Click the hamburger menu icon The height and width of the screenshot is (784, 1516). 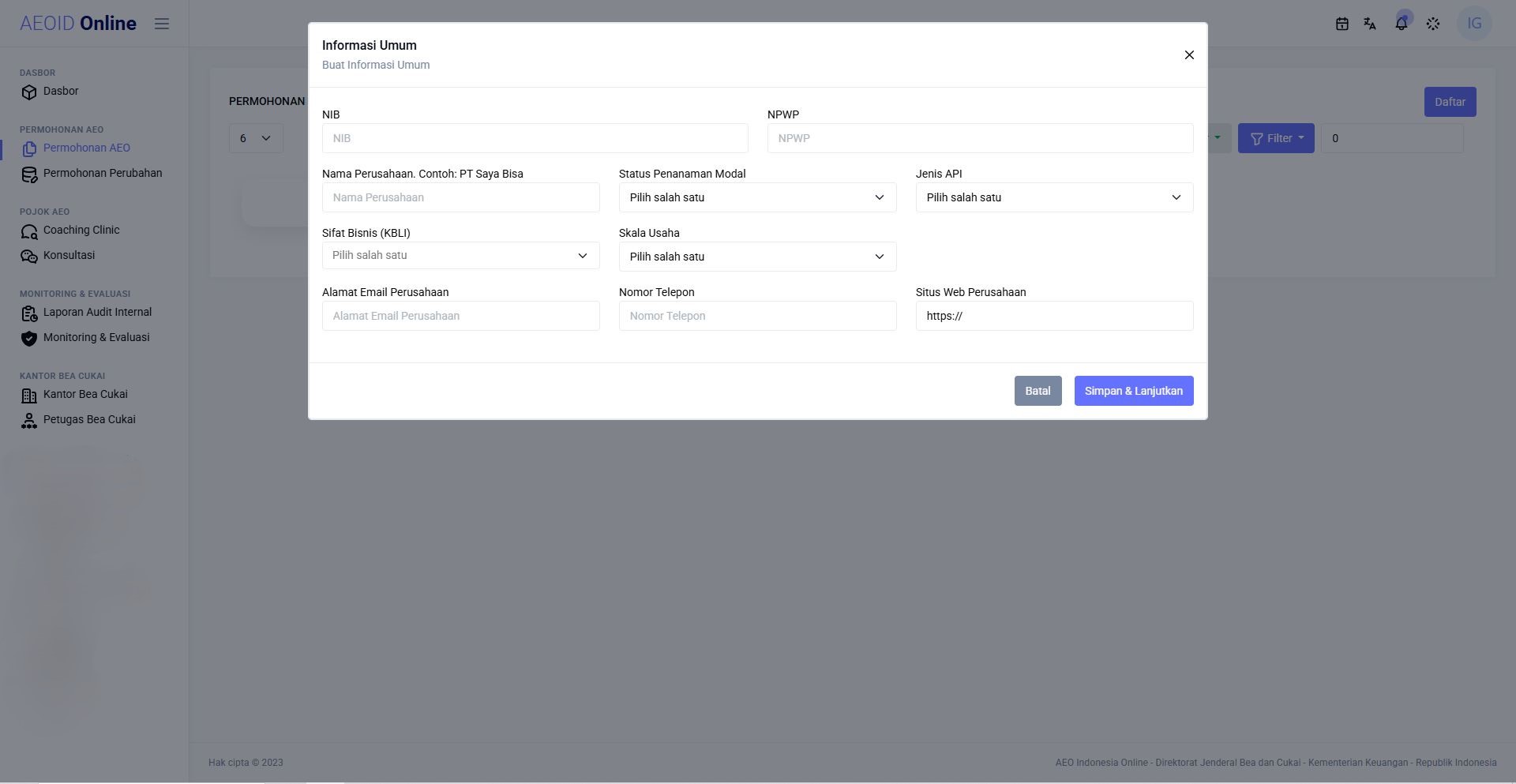click(162, 24)
